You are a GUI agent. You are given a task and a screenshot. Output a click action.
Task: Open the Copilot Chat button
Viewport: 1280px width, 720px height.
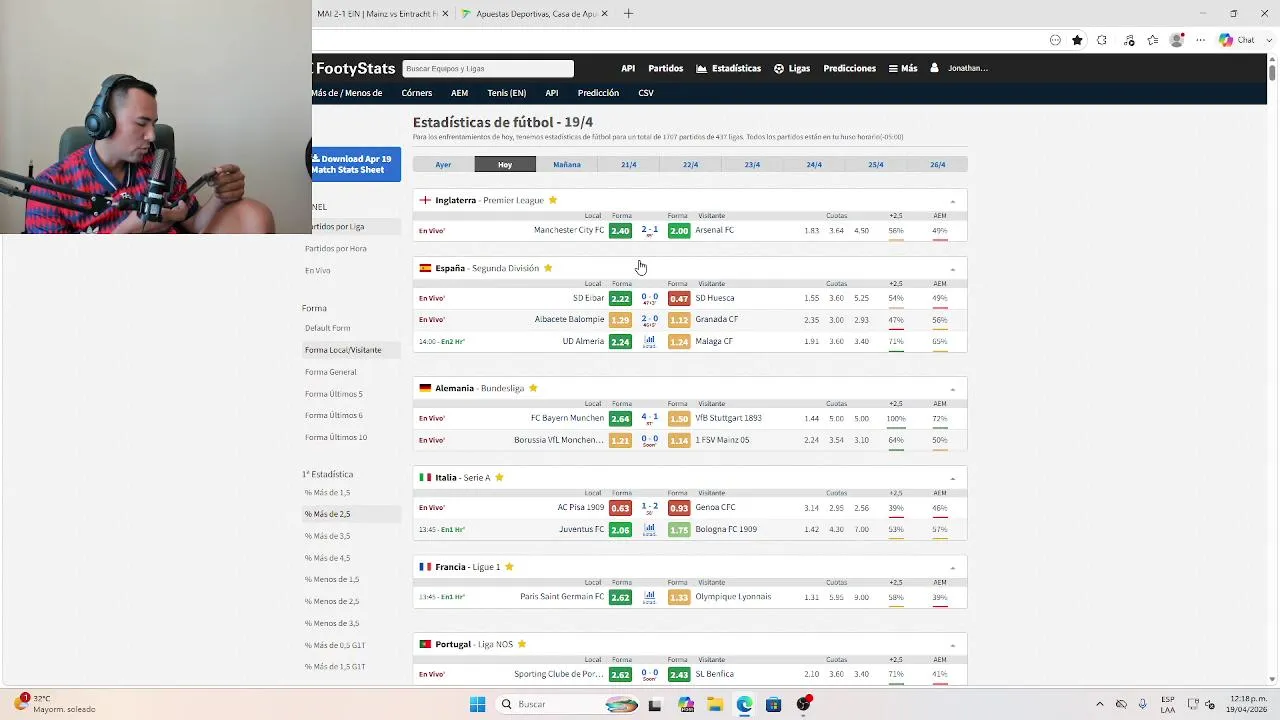click(x=1237, y=40)
